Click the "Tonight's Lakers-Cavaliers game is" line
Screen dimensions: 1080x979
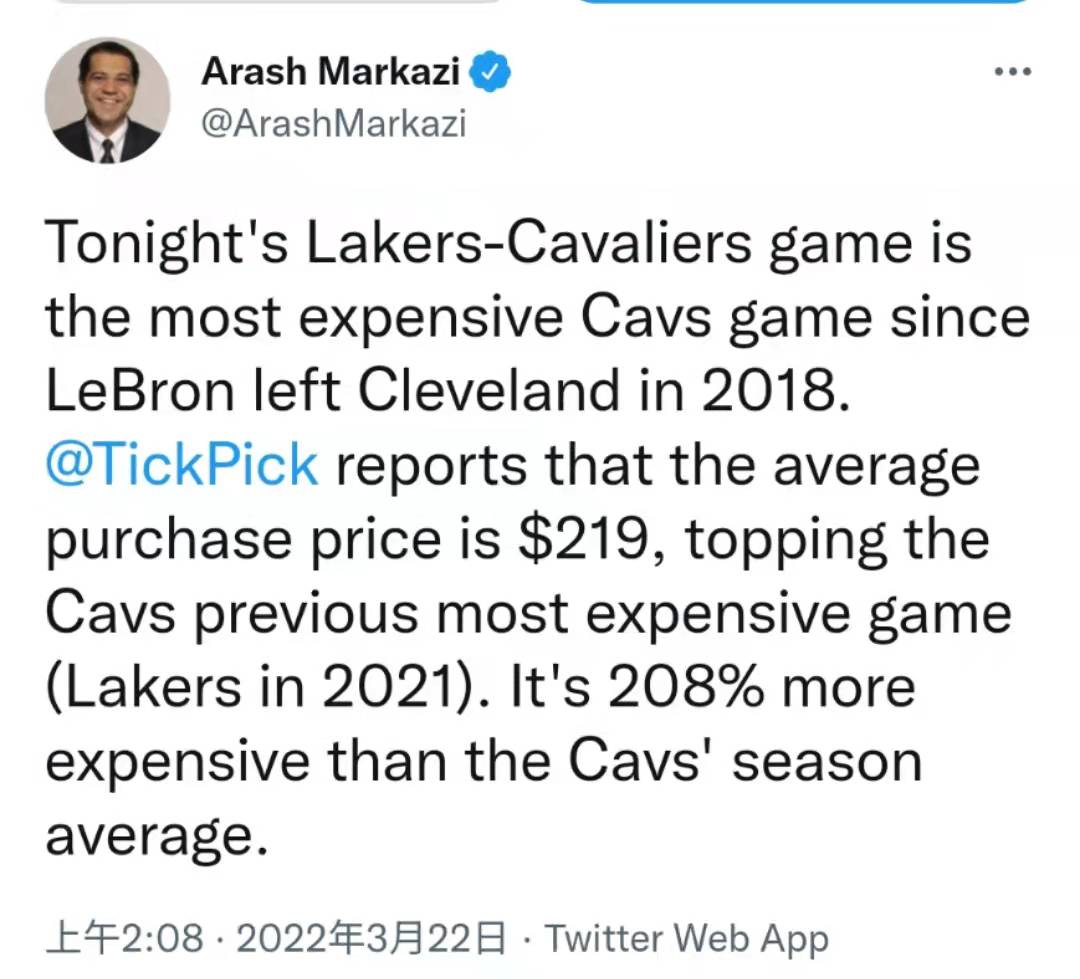click(508, 244)
